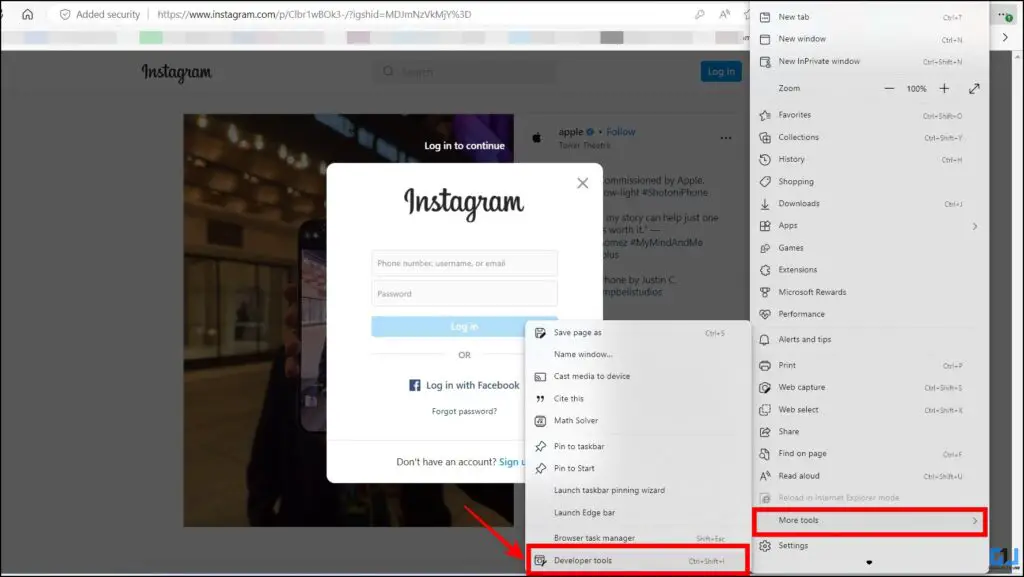Viewport: 1024px width, 577px height.
Task: Click the Collections icon in menu
Action: [x=765, y=137]
